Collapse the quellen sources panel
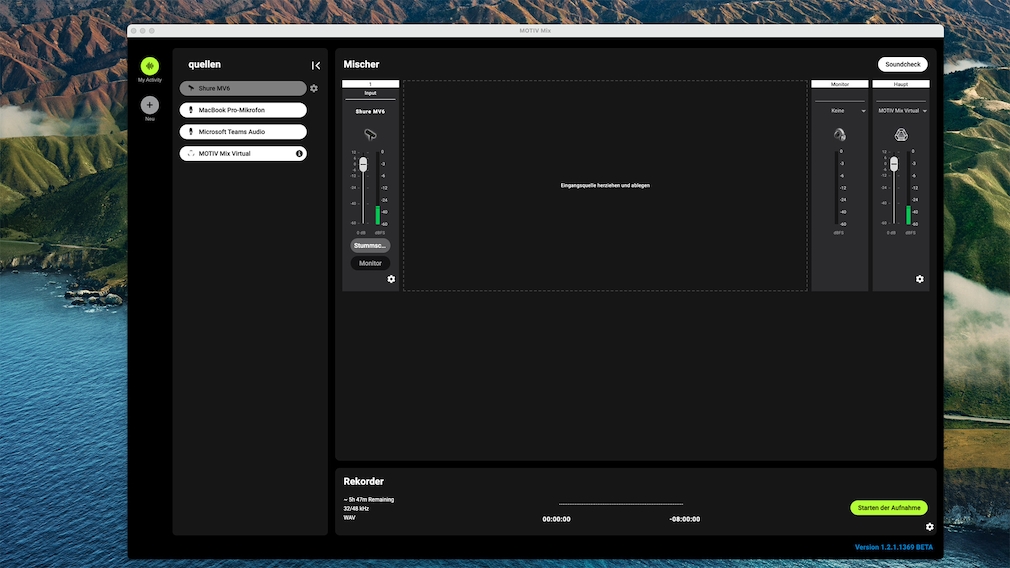 (x=316, y=65)
